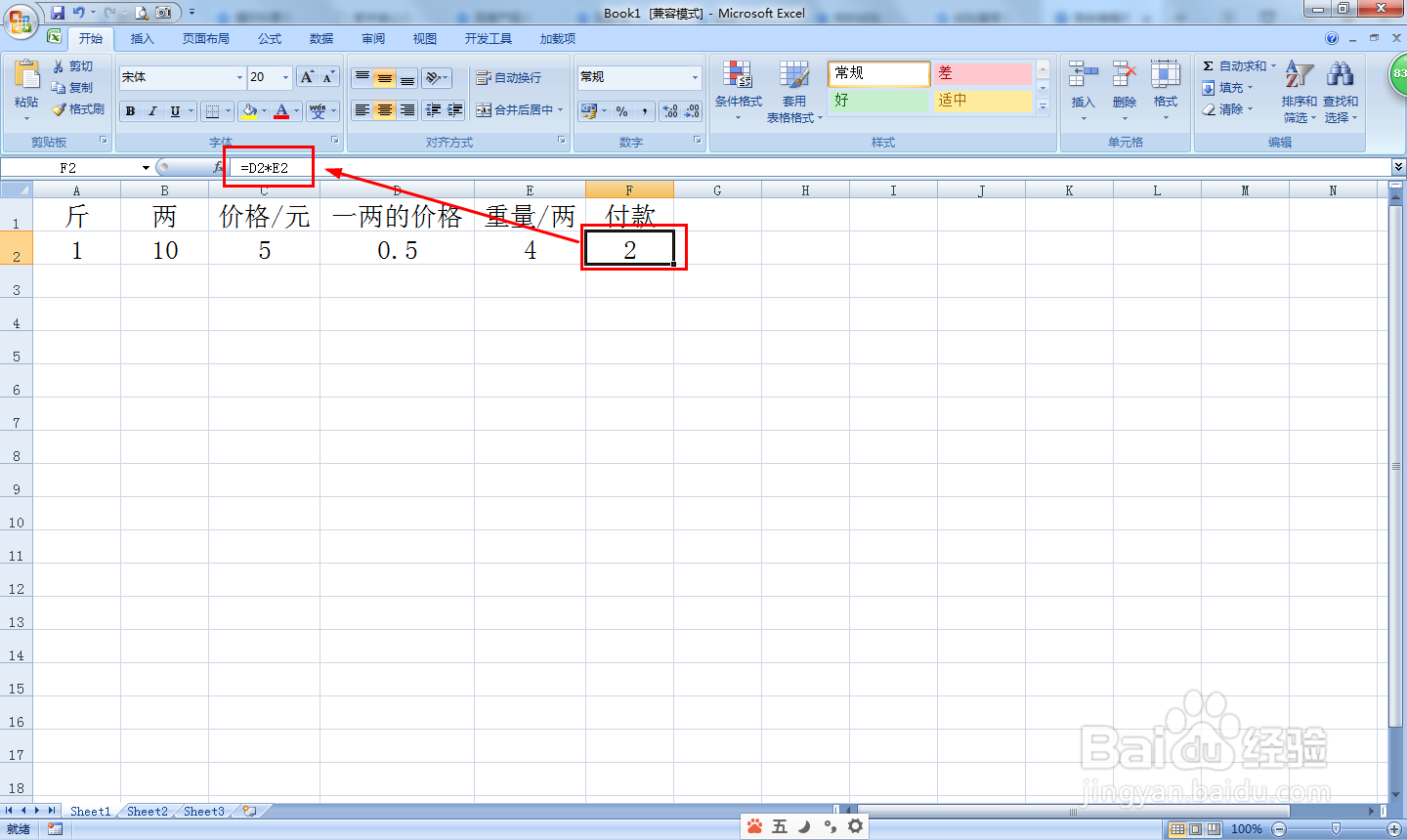
Task: Toggle Bold formatting
Action: 130,111
